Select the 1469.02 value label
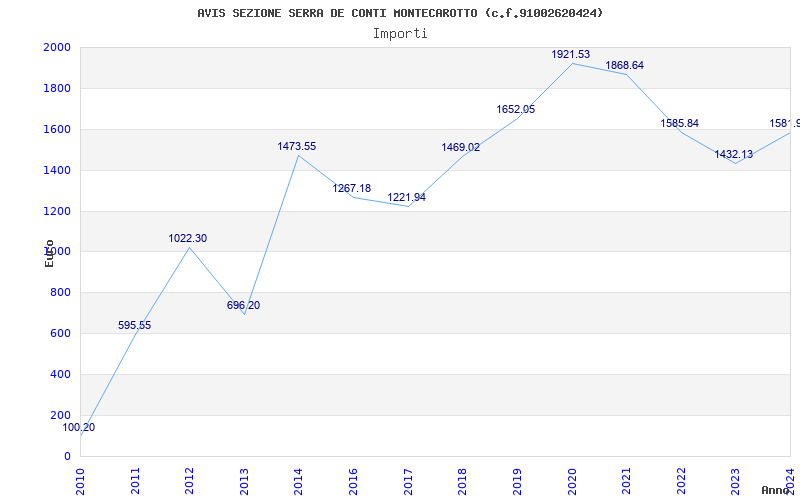This screenshot has height=500, width=800. pyautogui.click(x=461, y=147)
